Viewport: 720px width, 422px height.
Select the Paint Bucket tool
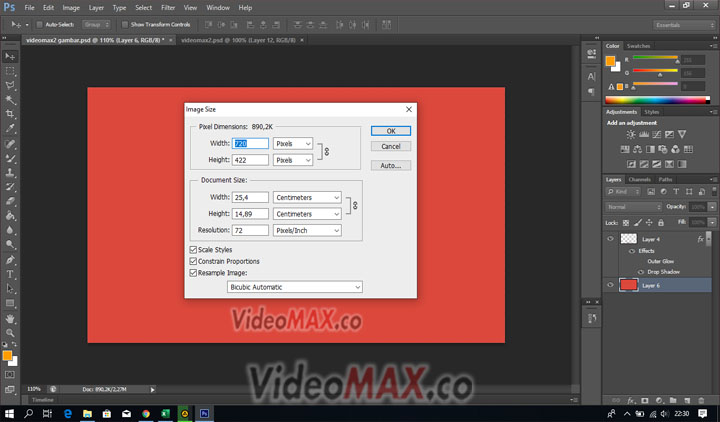(10, 216)
